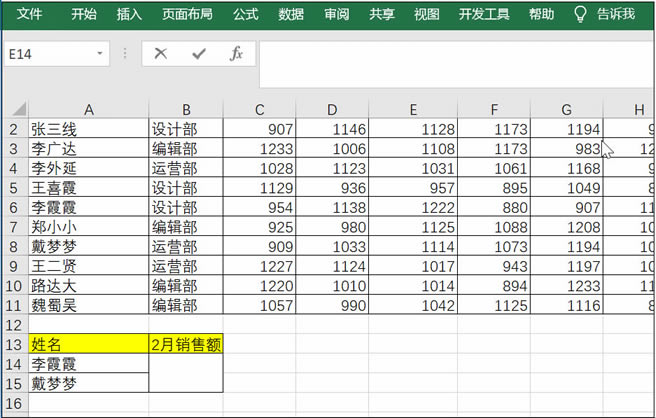Open the 文件 menu tab

29,14
